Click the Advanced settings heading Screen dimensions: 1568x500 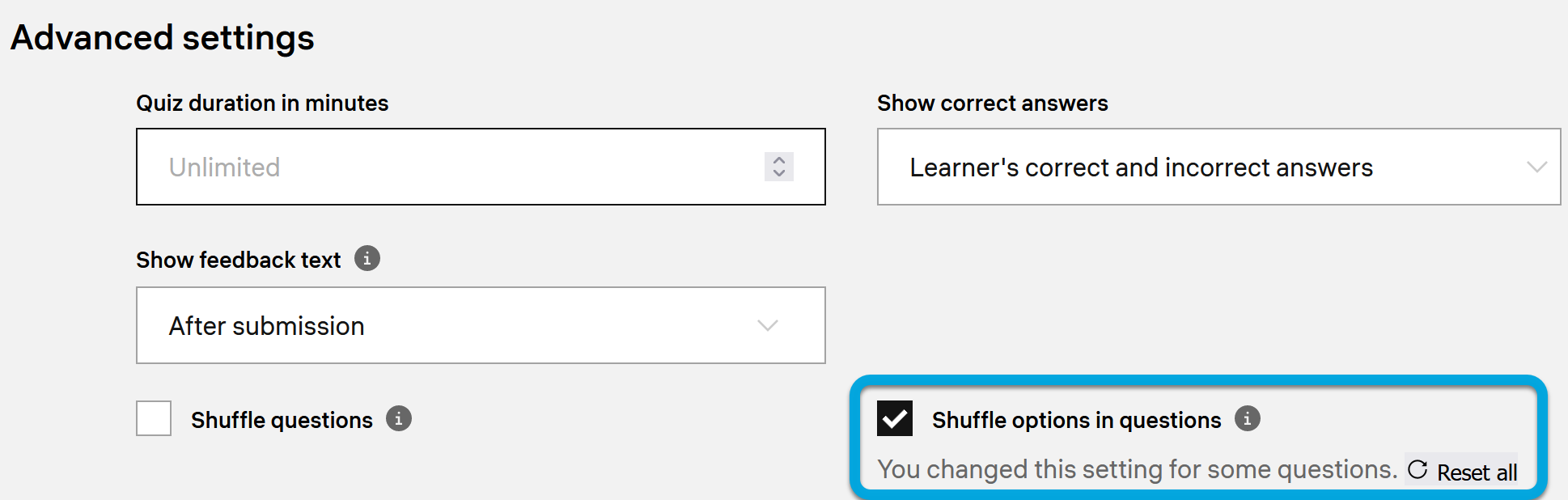pyautogui.click(x=163, y=38)
